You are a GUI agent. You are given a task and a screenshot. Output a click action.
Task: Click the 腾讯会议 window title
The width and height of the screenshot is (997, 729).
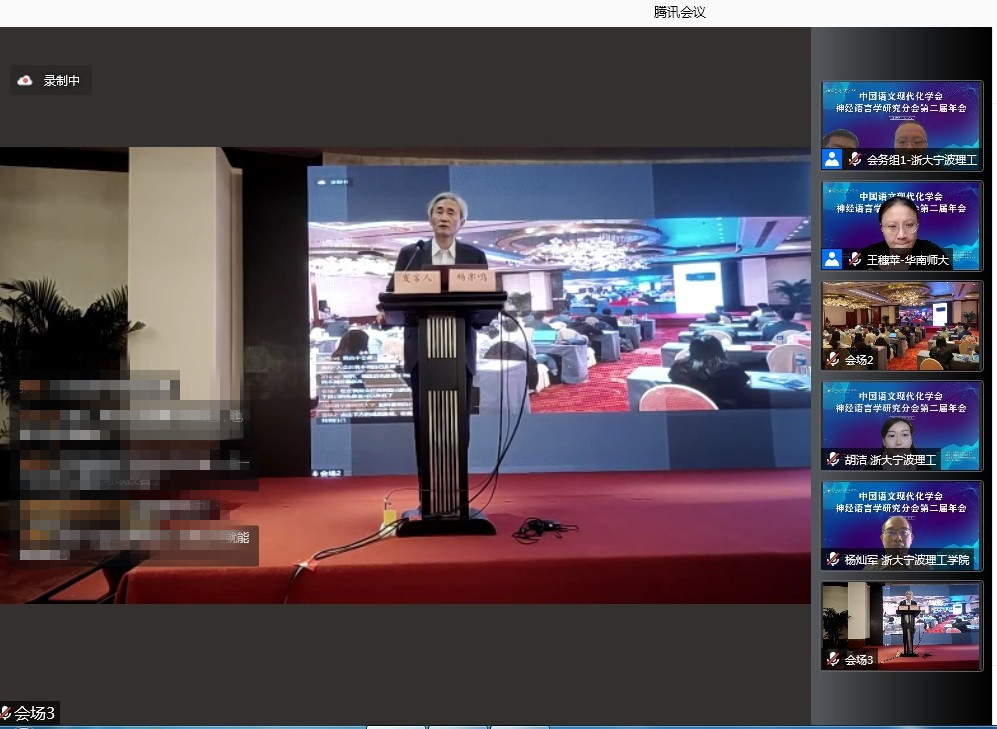(680, 12)
